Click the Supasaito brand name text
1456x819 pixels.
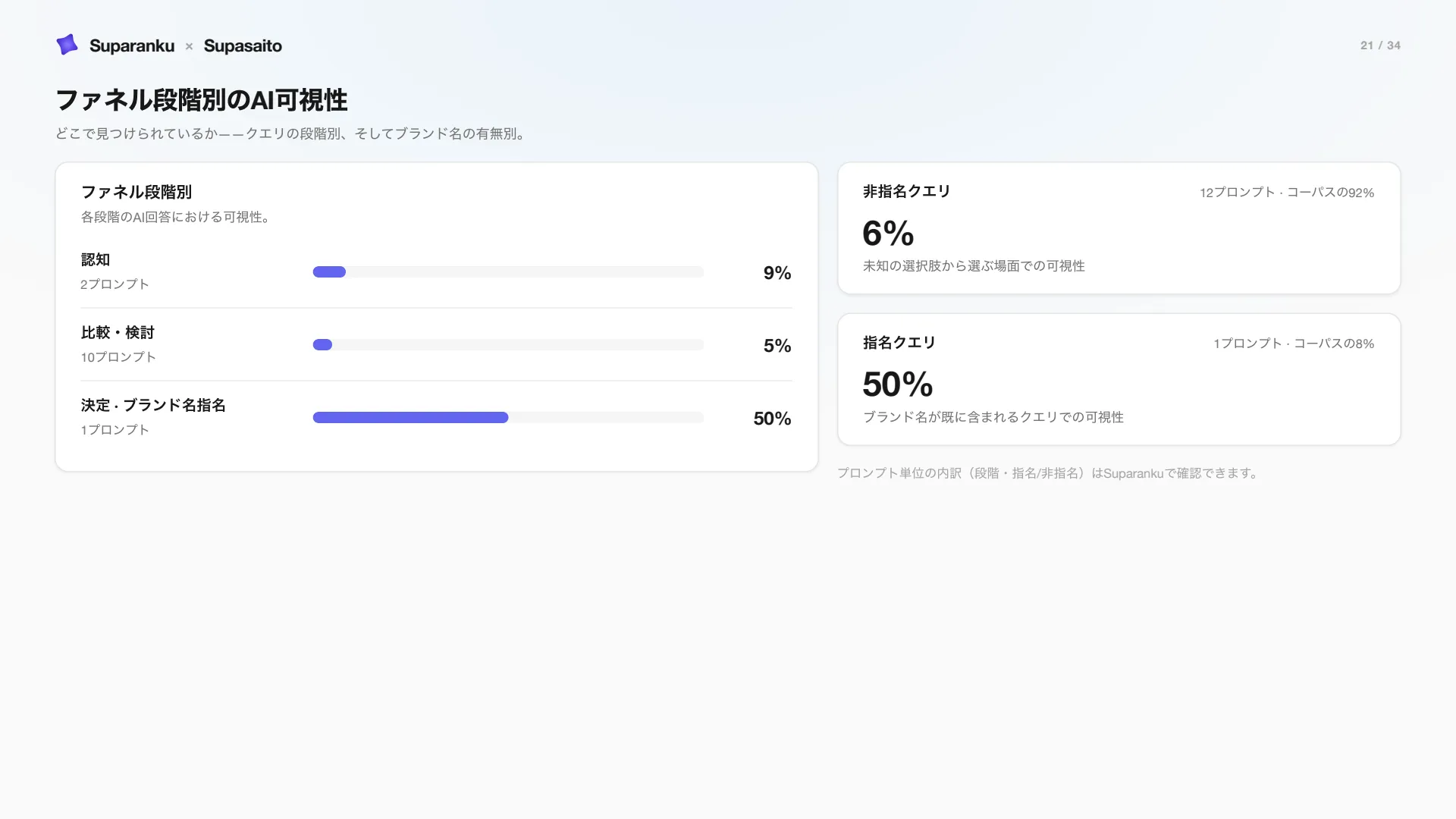click(243, 45)
